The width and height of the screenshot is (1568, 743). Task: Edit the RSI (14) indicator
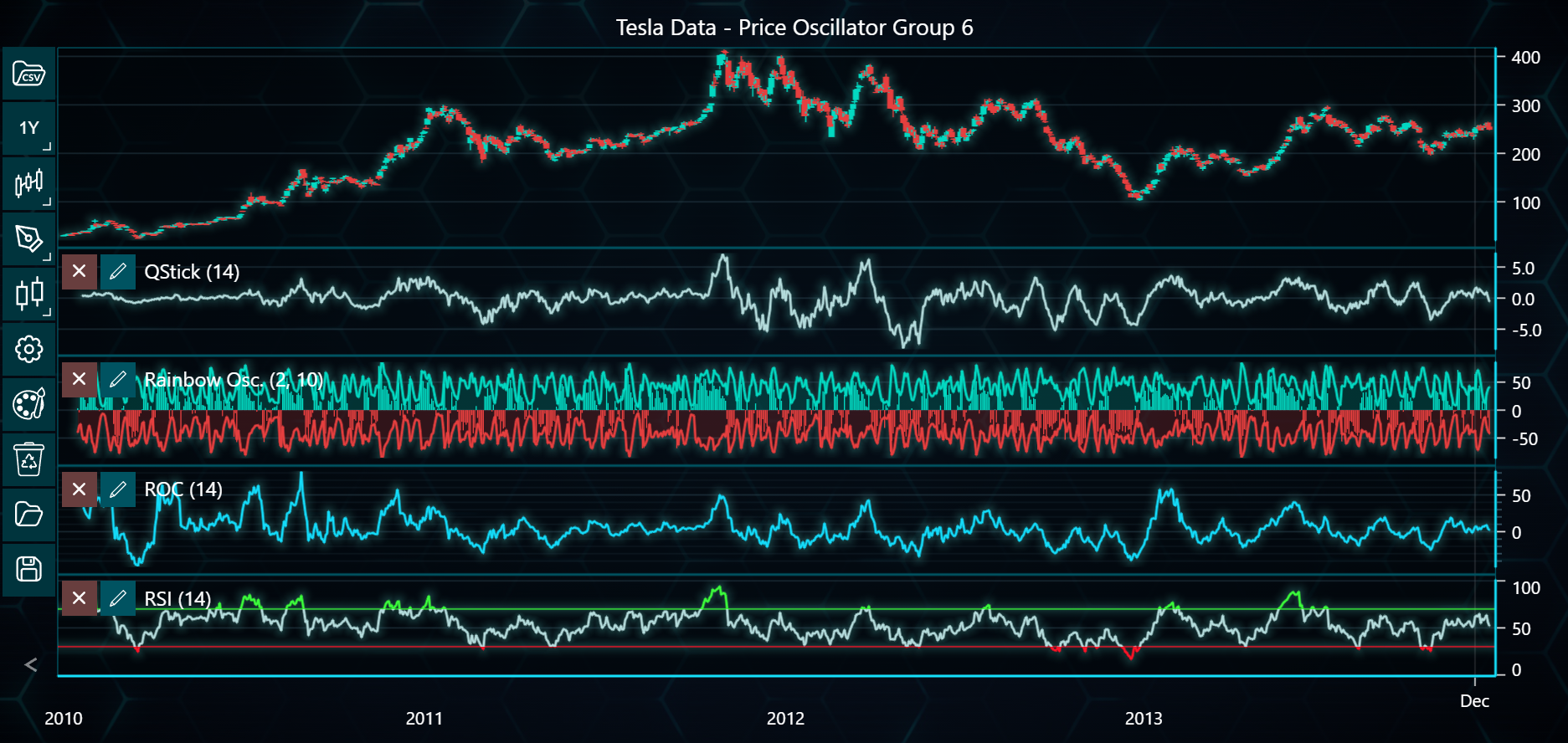point(118,598)
